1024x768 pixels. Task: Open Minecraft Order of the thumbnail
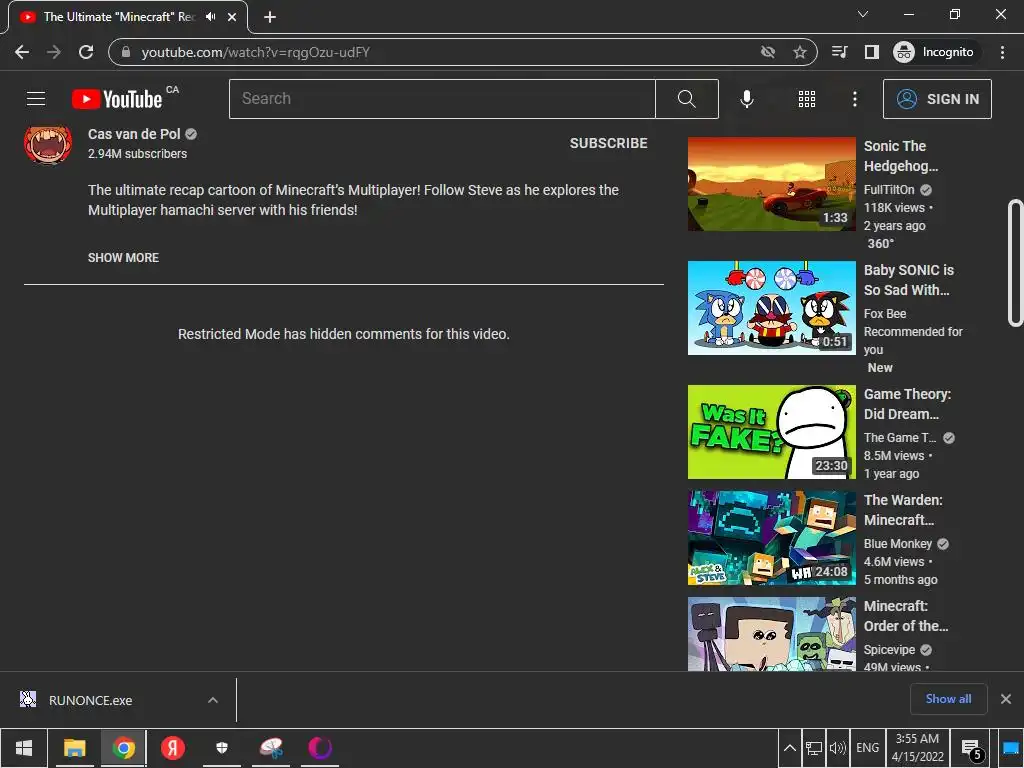click(x=771, y=633)
